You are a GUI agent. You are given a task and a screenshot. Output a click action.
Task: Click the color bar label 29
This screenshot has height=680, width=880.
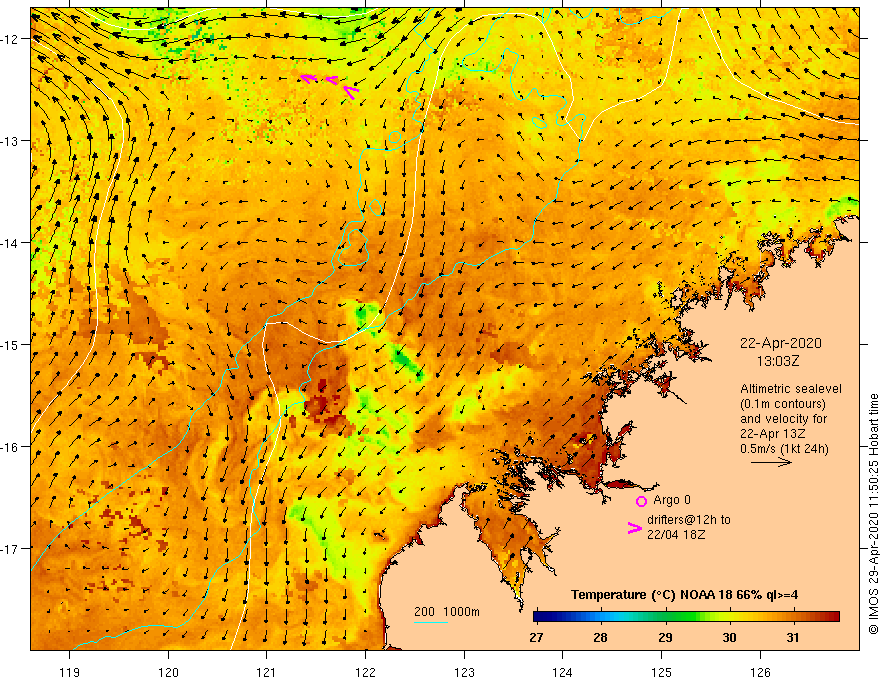coord(665,637)
